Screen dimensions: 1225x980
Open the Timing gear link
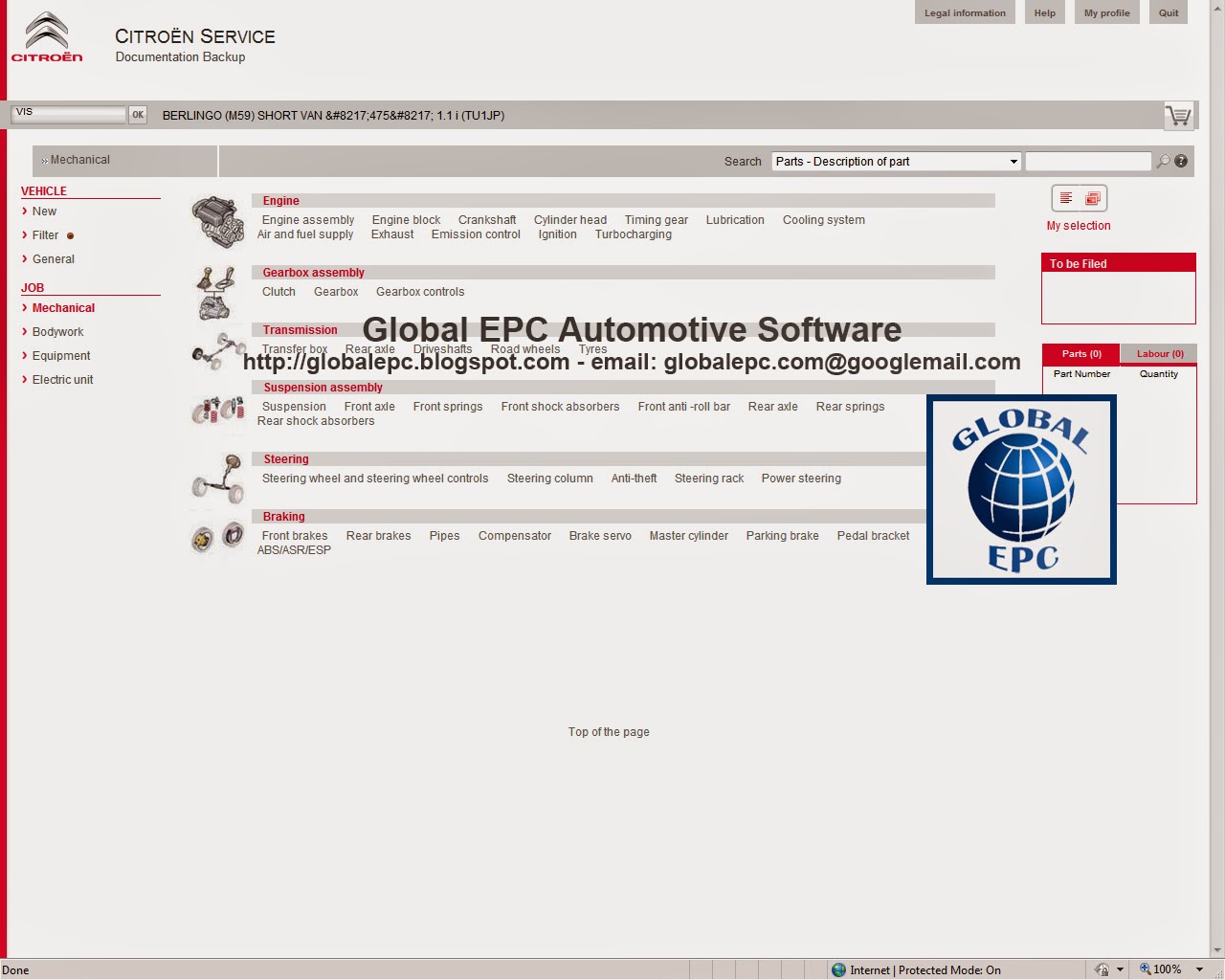[657, 220]
